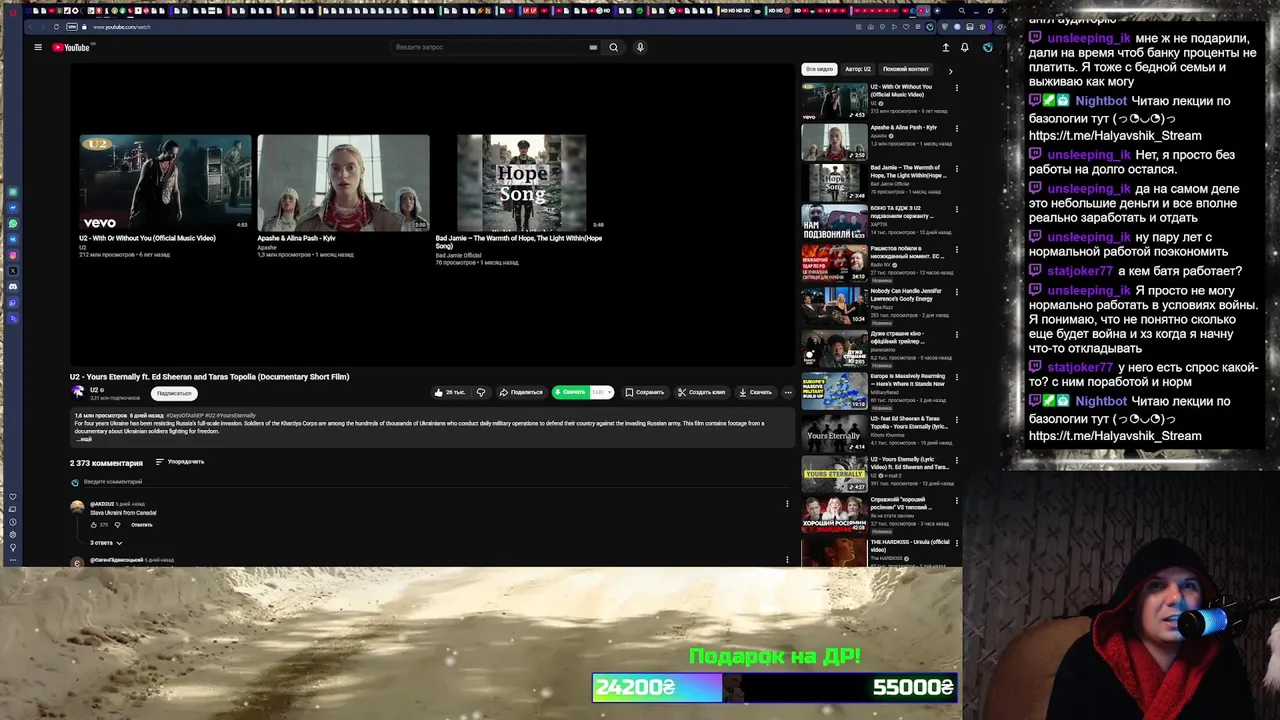Open the YouTube hamburger guide menu
Viewport: 1280px width, 720px height.
(x=38, y=47)
